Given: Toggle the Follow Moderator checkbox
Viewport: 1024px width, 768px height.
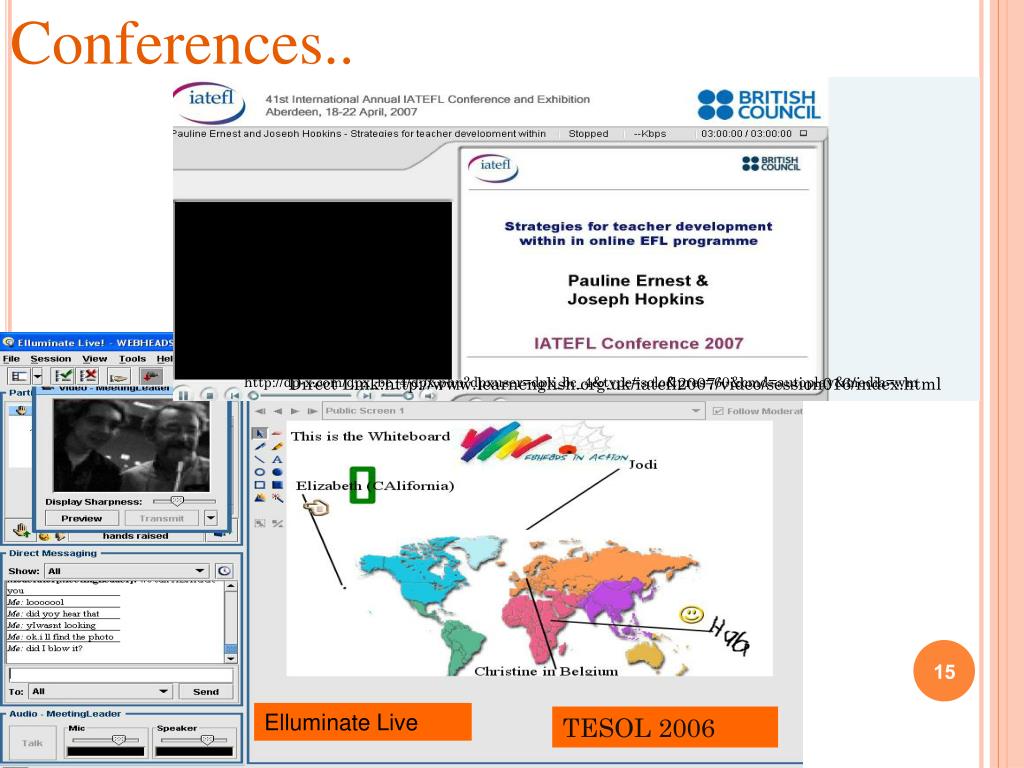Looking at the screenshot, I should pyautogui.click(x=718, y=411).
